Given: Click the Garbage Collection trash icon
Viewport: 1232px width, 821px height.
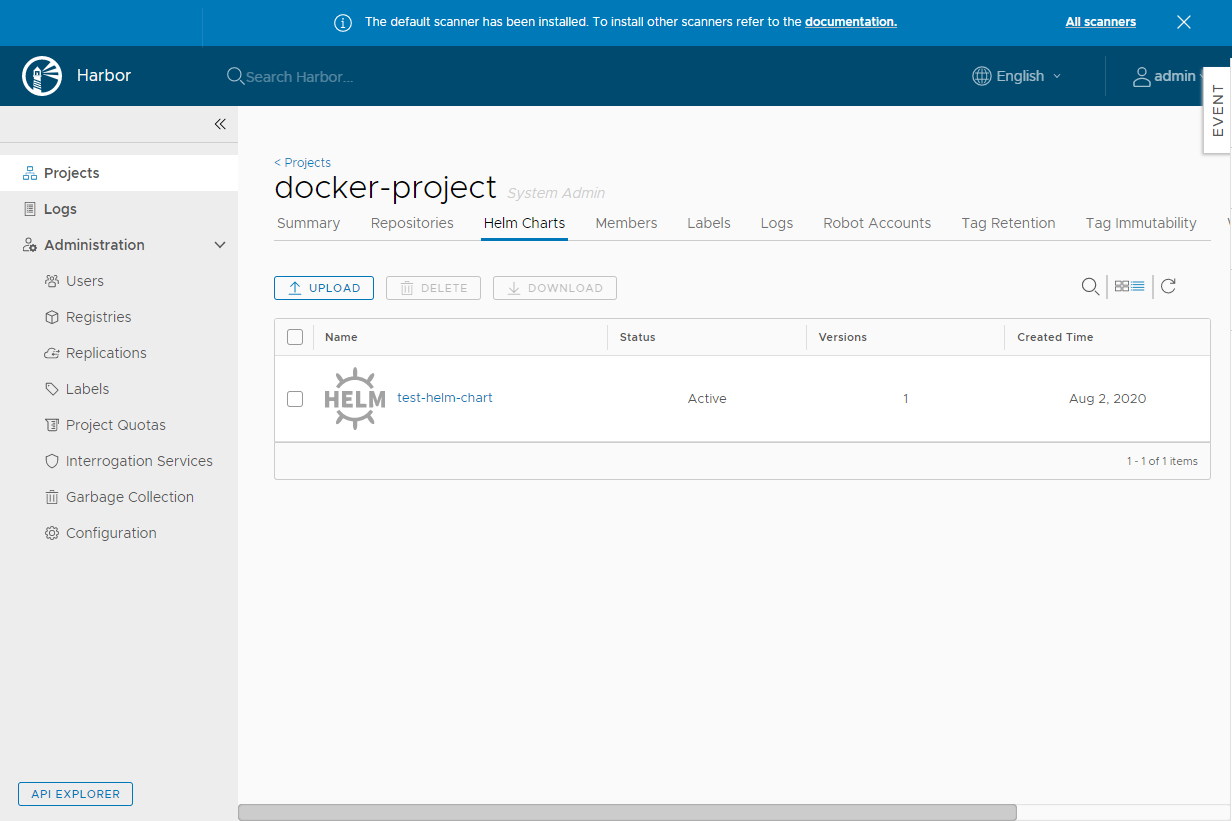Looking at the screenshot, I should click(52, 497).
